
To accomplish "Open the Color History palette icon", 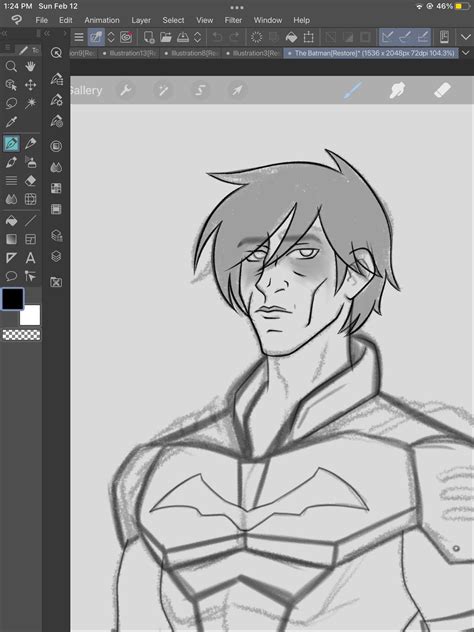I will tap(56, 209).
